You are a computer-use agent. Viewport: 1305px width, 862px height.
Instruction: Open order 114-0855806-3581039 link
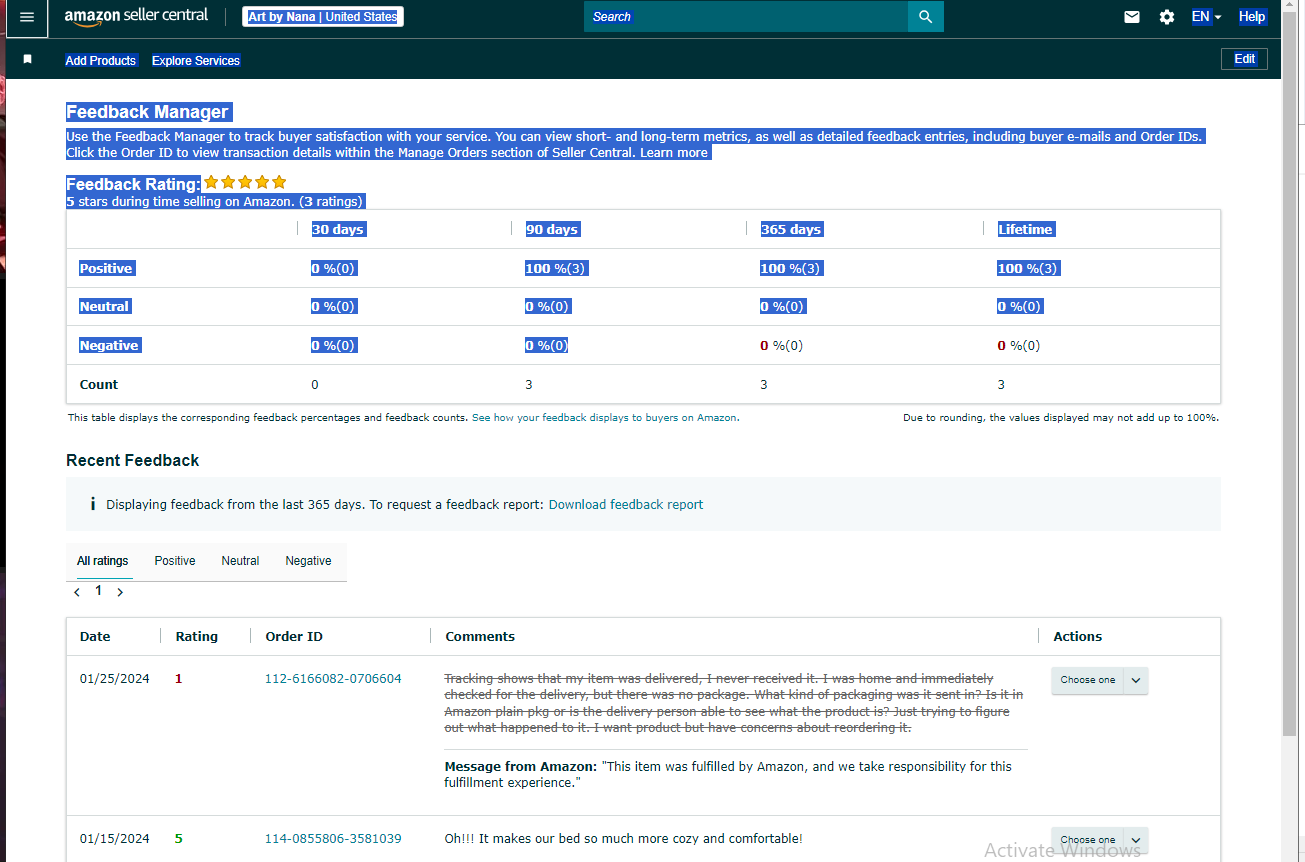tap(333, 839)
